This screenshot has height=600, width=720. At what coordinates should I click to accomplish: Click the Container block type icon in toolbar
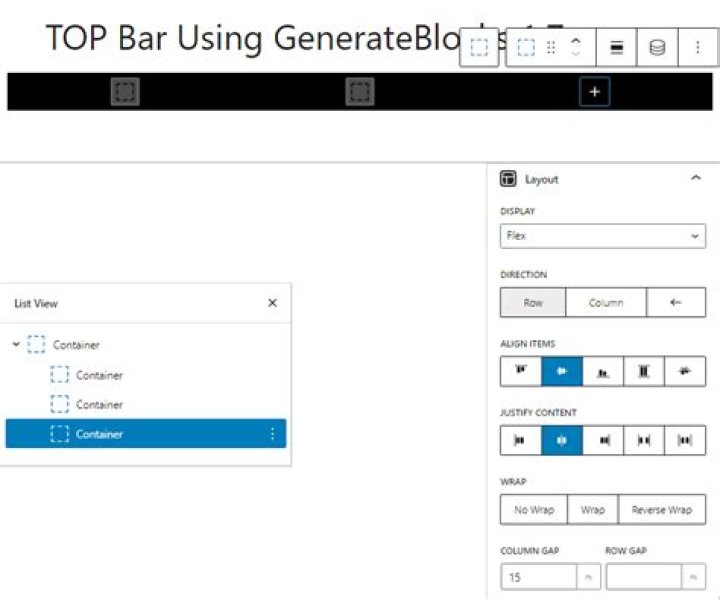pyautogui.click(x=526, y=47)
